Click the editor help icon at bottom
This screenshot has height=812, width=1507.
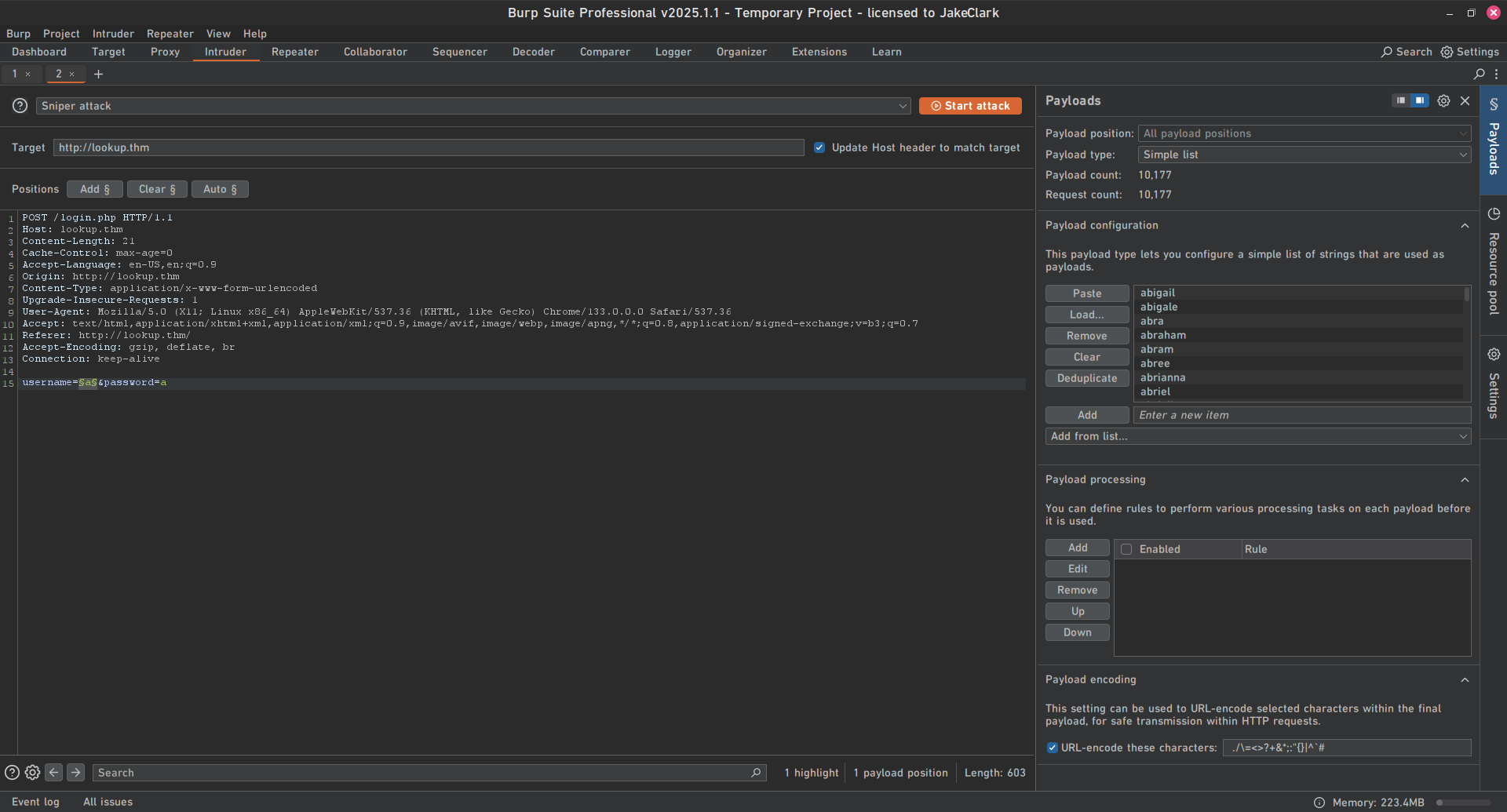pos(12,772)
